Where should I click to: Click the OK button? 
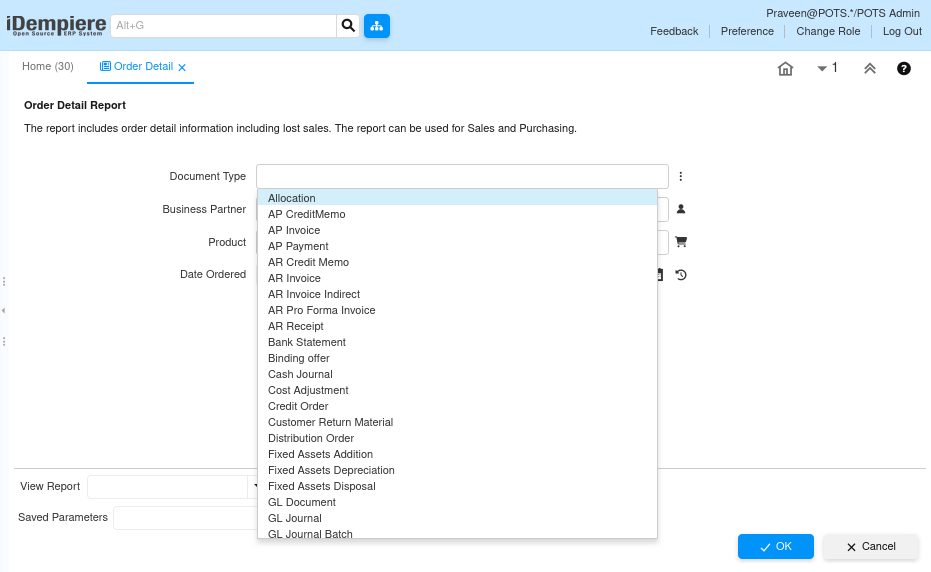coord(775,546)
